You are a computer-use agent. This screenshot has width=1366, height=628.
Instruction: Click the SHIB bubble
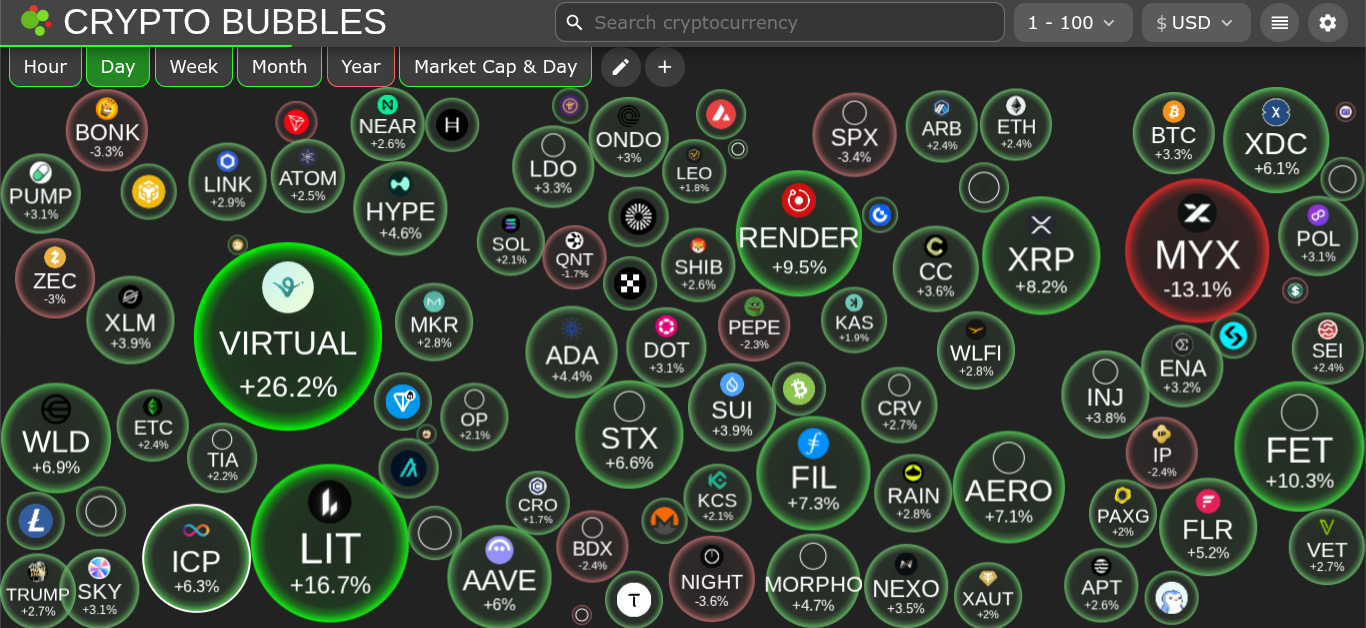pyautogui.click(x=698, y=265)
